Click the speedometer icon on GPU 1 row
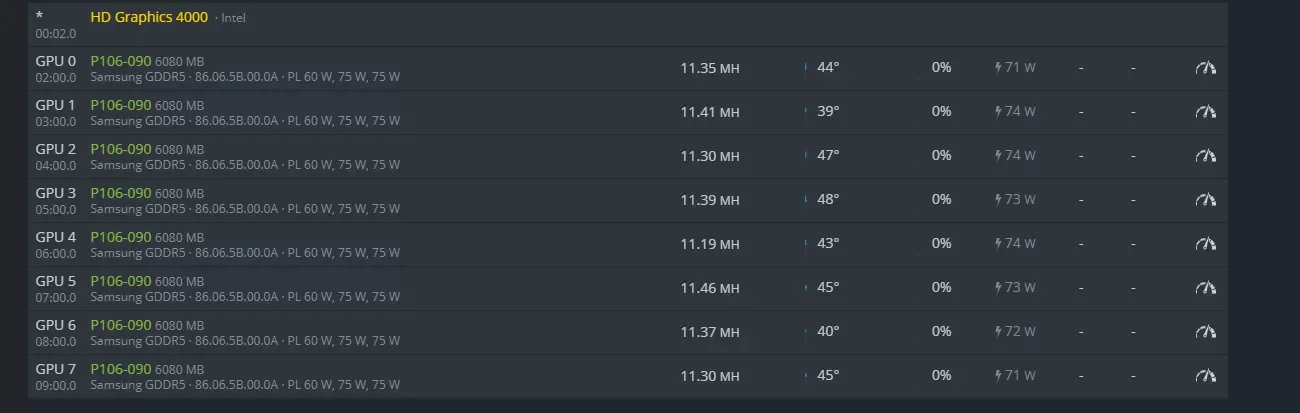This screenshot has height=413, width=1300. [x=1206, y=112]
